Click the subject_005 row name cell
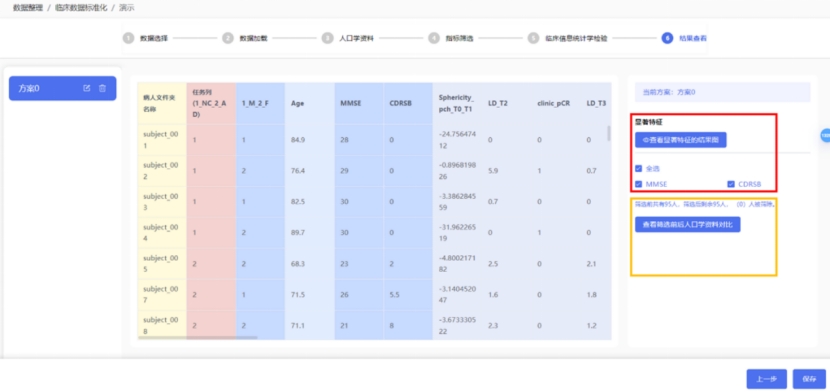The image size is (830, 392). click(161, 263)
